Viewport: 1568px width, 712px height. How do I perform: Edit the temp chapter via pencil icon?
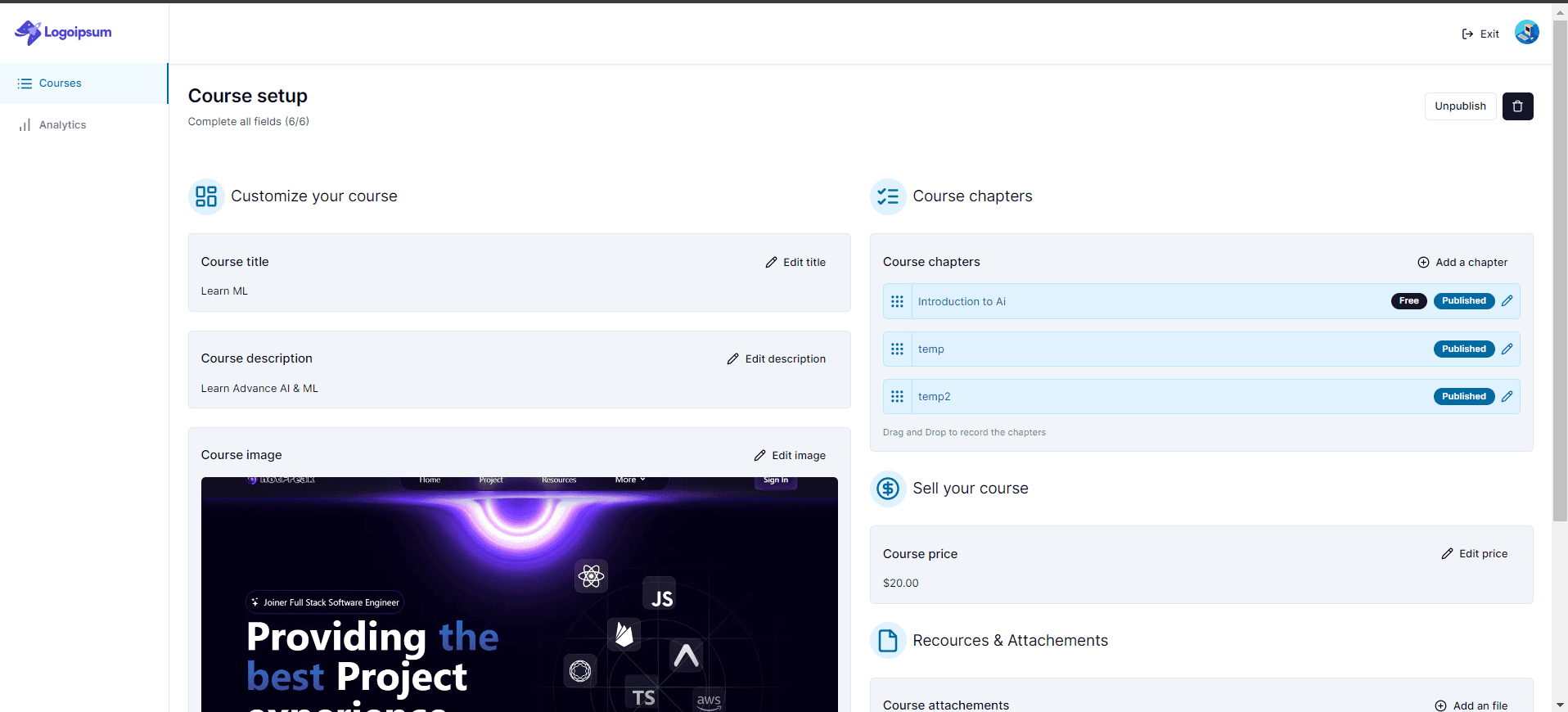tap(1507, 349)
